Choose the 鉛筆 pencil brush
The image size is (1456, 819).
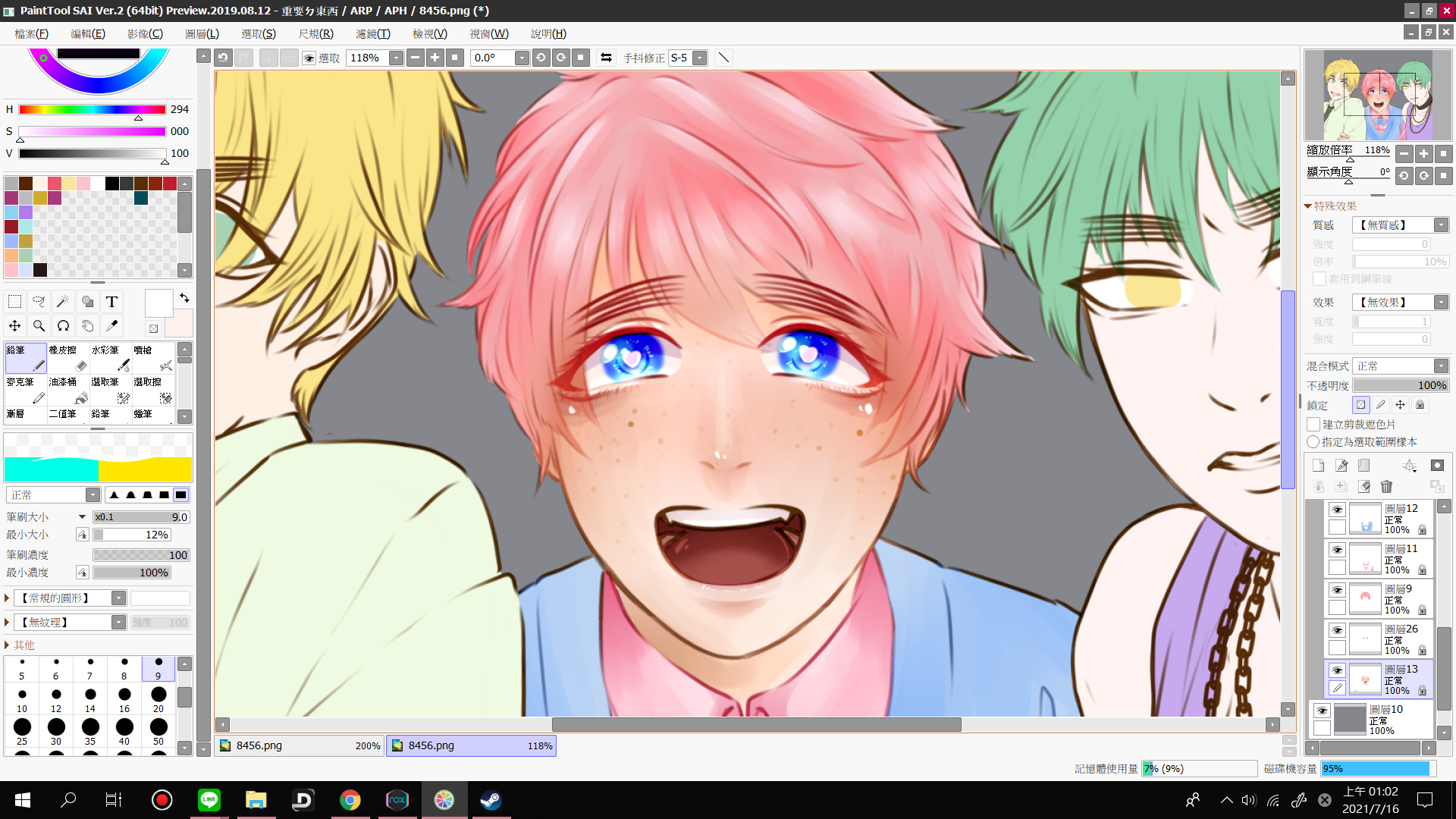[x=26, y=358]
